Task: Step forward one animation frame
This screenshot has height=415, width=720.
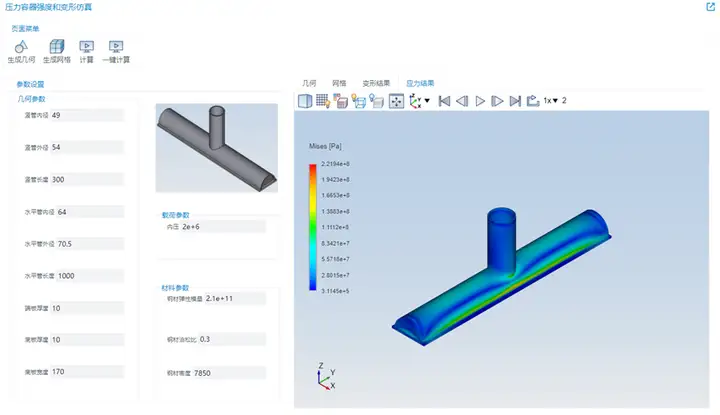Action: tap(497, 101)
